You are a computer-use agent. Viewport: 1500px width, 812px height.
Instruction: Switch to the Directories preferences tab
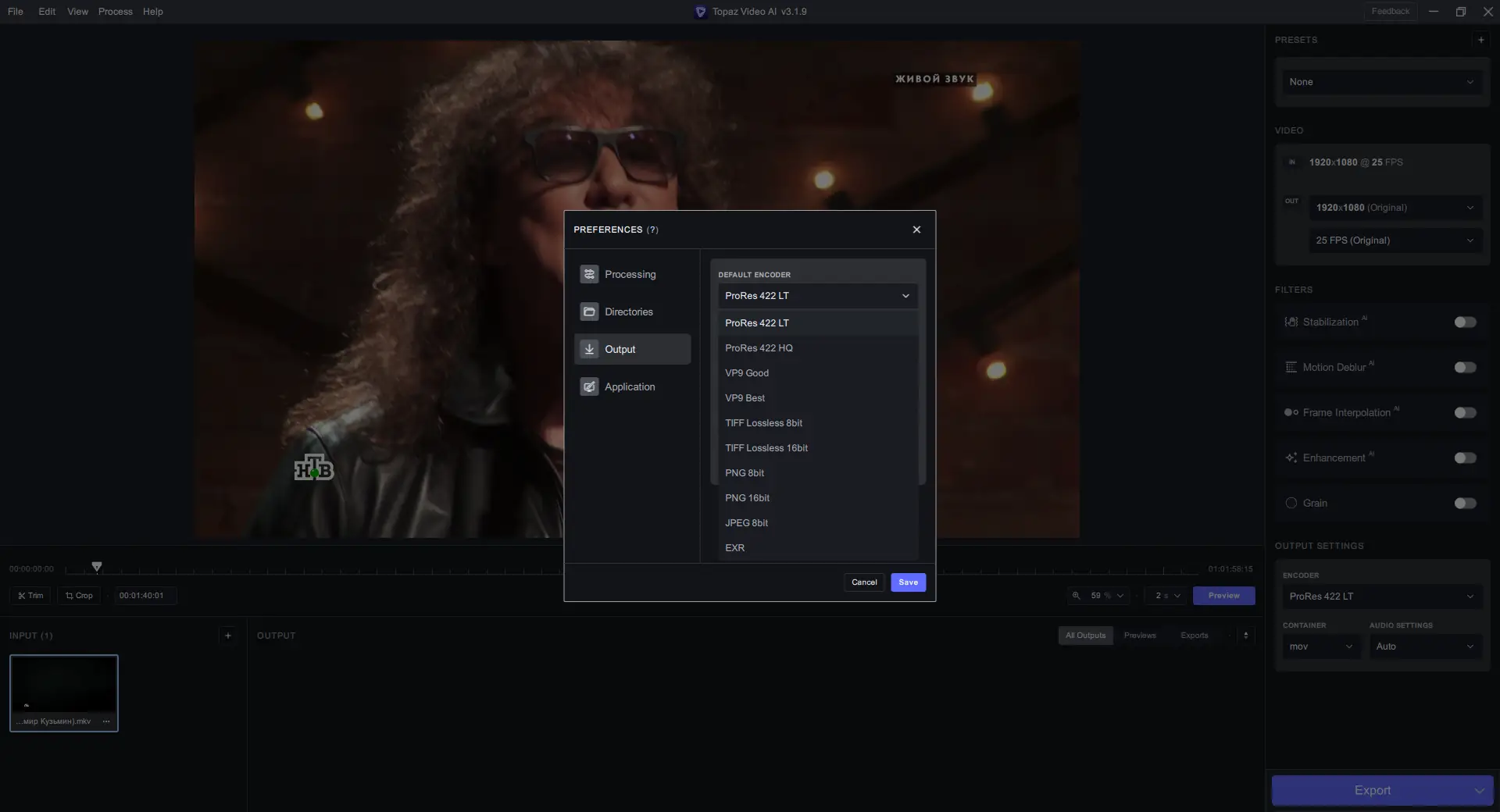(633, 312)
